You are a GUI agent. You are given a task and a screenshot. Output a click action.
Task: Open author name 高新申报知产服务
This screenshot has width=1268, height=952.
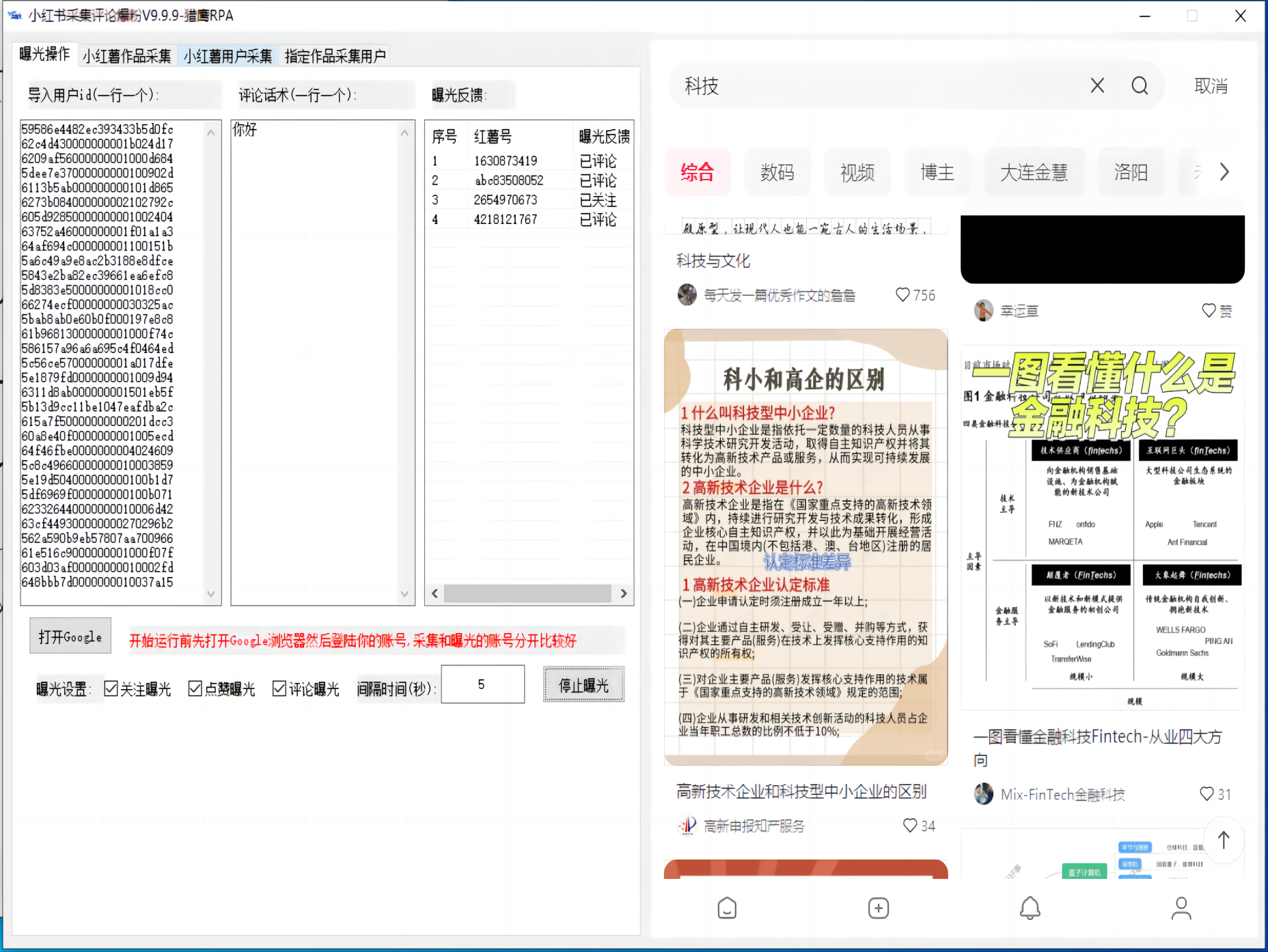click(754, 826)
